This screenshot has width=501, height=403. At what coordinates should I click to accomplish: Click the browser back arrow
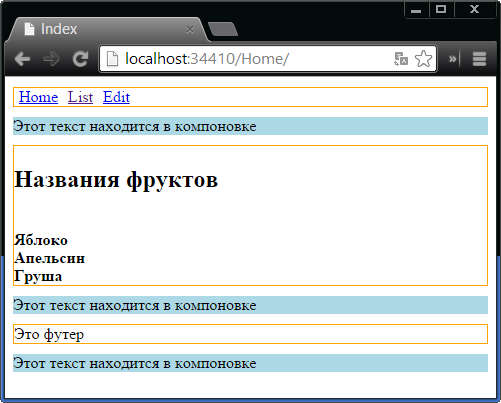[23, 59]
